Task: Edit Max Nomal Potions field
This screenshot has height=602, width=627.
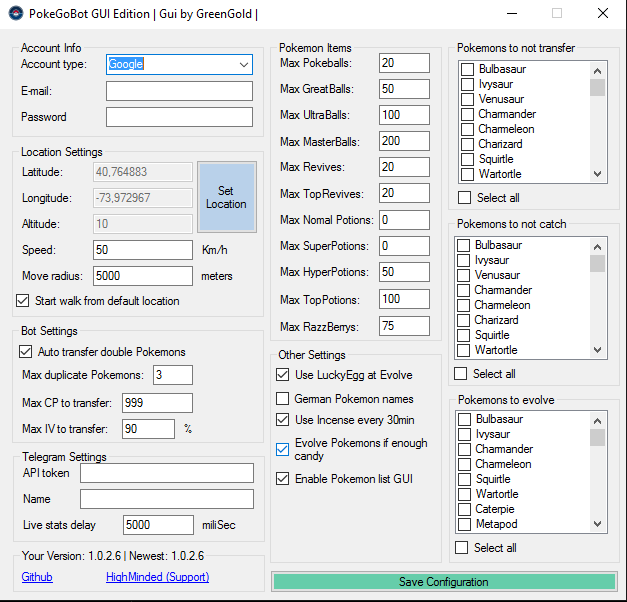Action: pos(404,220)
